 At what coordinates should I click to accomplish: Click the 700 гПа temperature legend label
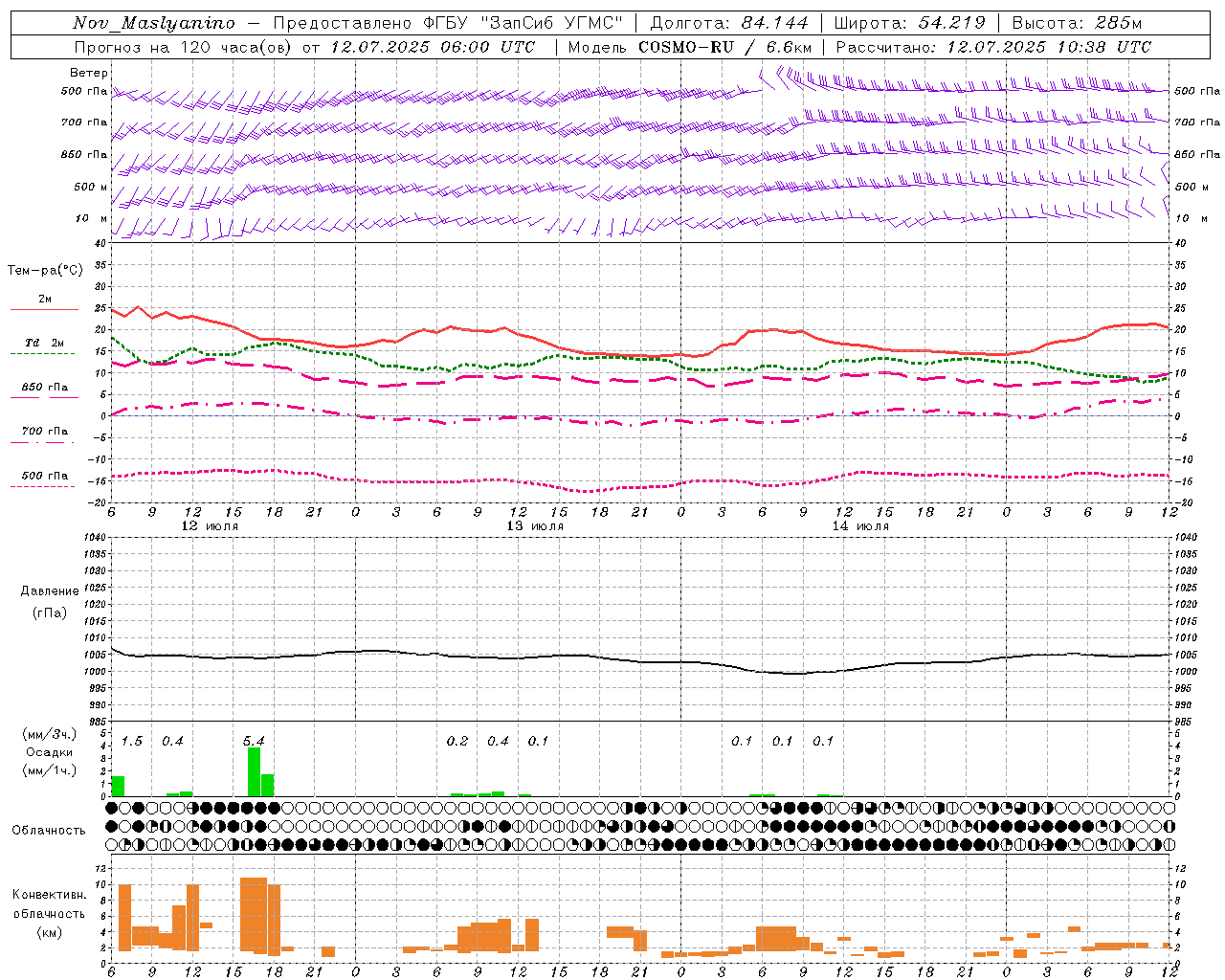[x=45, y=432]
